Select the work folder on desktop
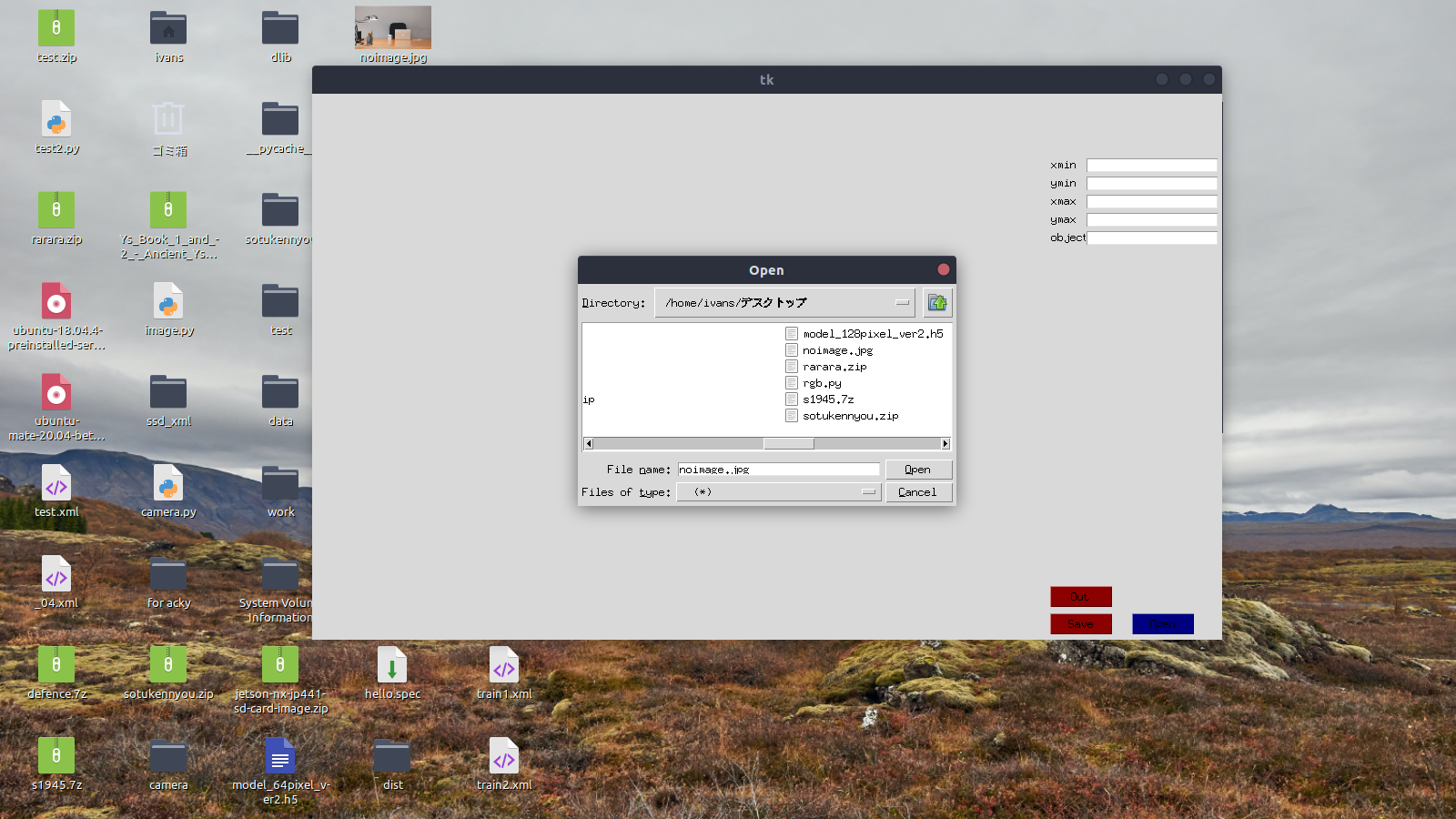The width and height of the screenshot is (1456, 819). [x=280, y=483]
